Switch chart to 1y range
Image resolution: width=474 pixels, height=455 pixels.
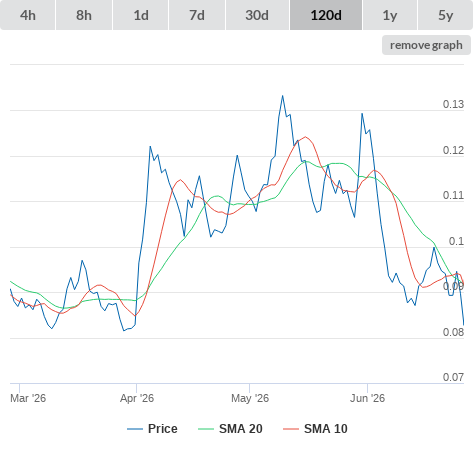pyautogui.click(x=390, y=15)
